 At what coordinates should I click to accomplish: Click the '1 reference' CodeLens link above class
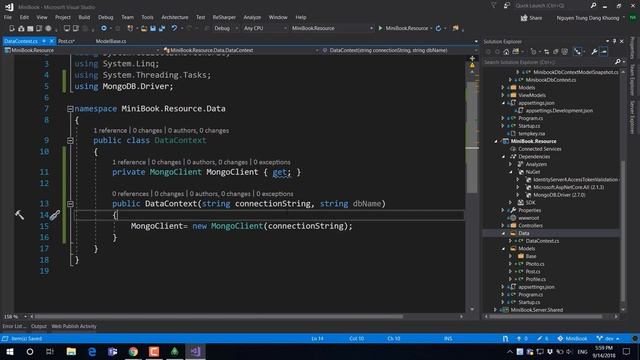(x=110, y=131)
